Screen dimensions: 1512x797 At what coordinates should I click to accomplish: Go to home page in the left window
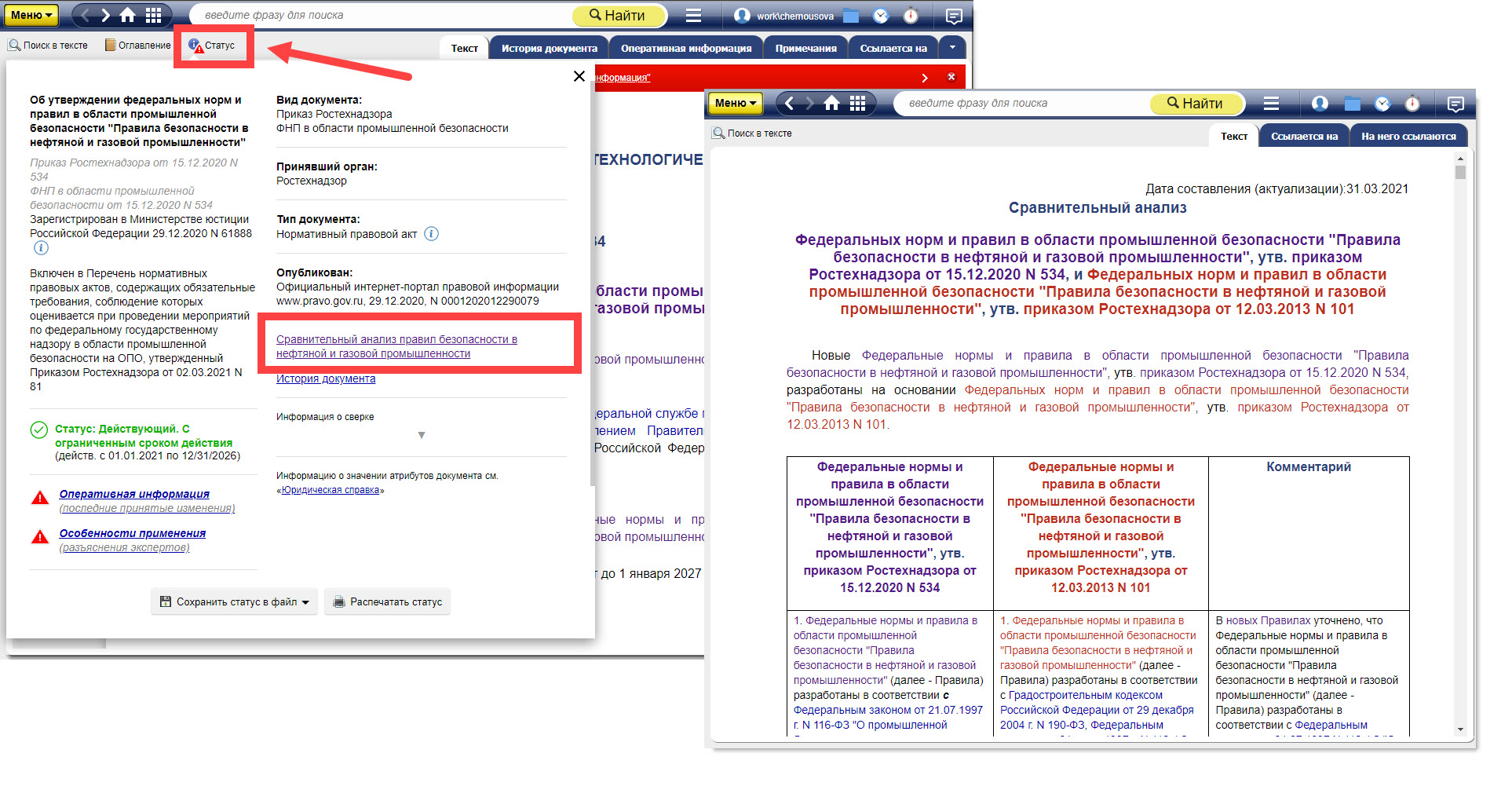point(127,15)
